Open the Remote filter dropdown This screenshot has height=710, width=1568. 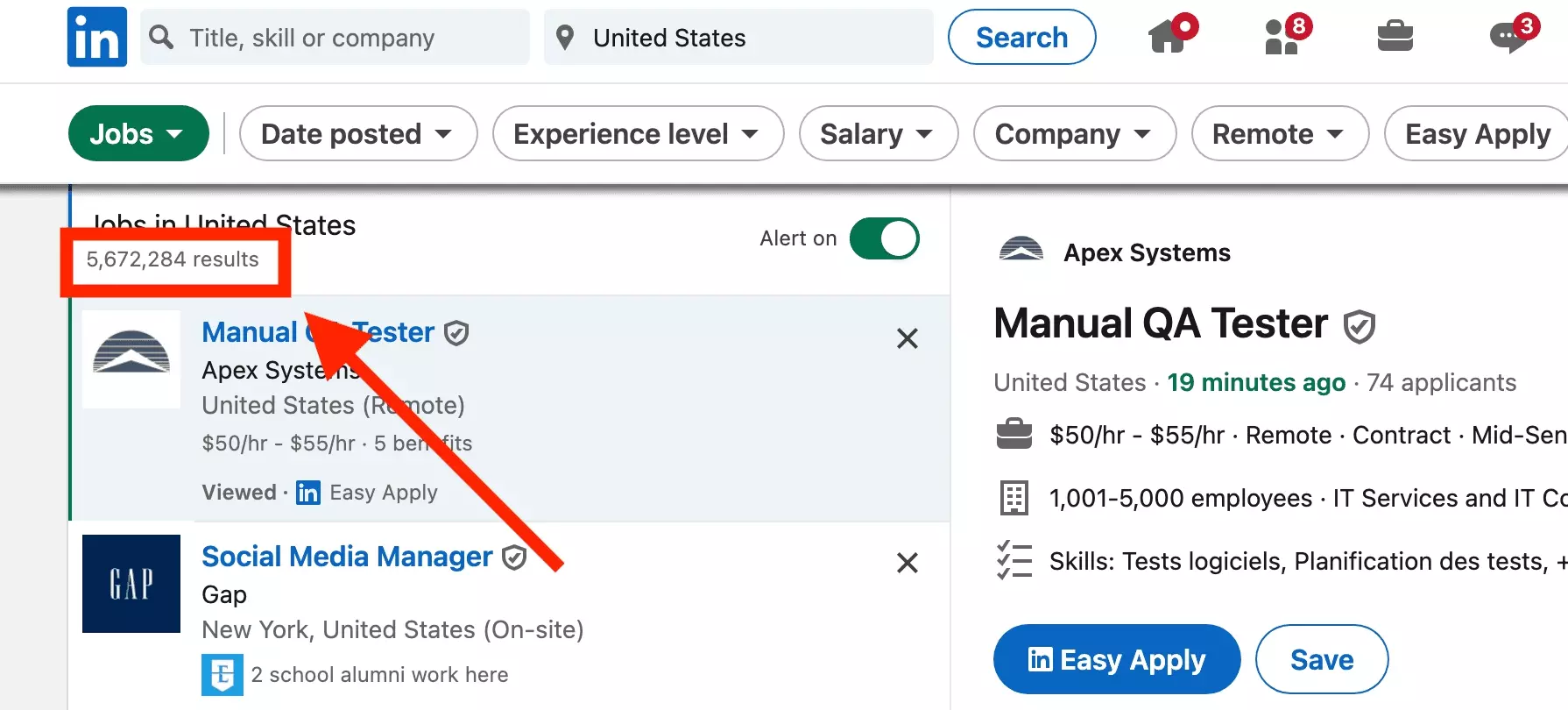click(1279, 133)
